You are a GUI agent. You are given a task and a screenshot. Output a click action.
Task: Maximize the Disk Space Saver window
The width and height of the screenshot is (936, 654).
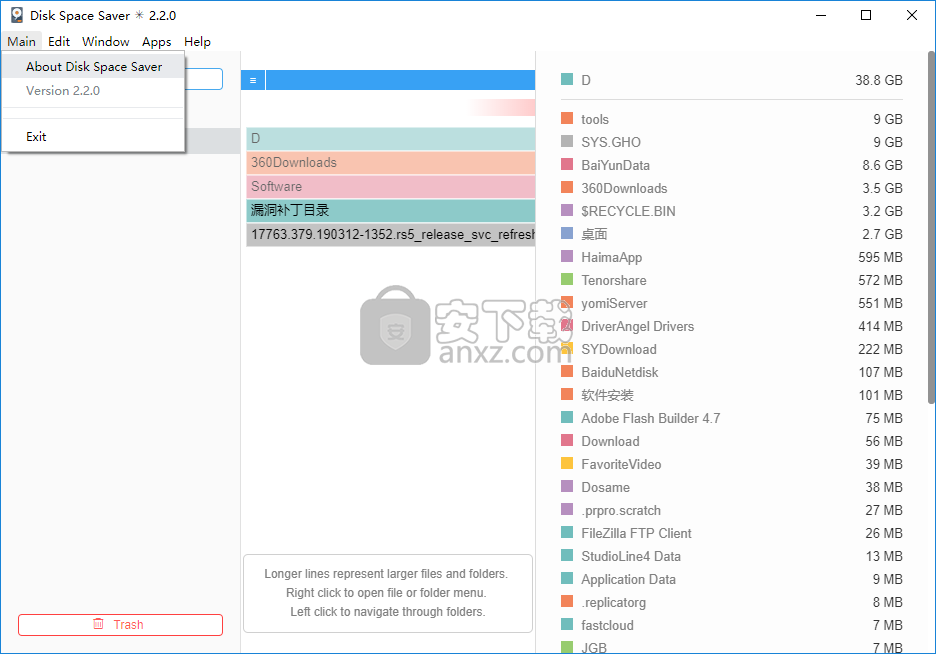tap(866, 16)
